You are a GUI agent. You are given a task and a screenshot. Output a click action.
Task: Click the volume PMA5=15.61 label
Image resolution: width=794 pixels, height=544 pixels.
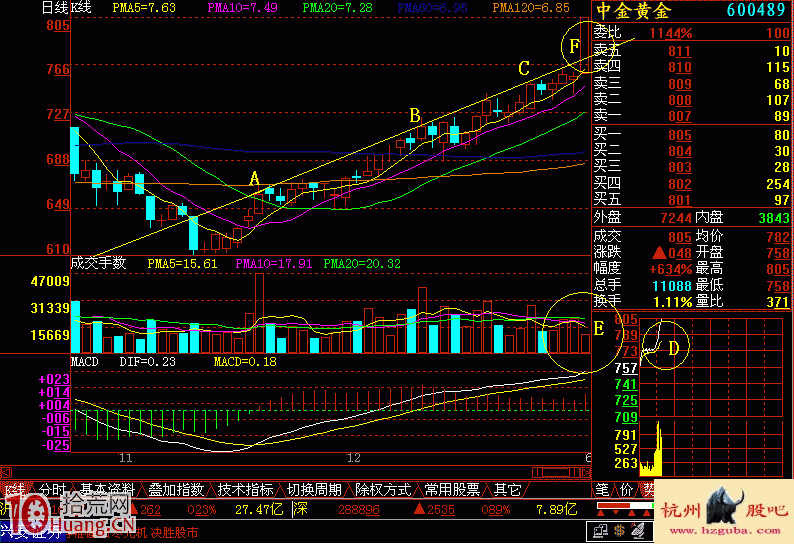click(182, 264)
